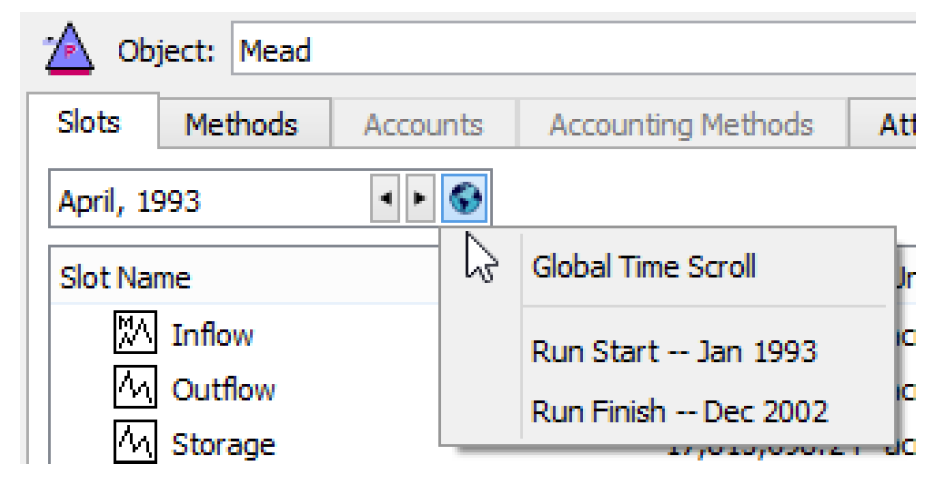The image size is (934, 493).
Task: Click the Object name field showing Mead
Action: coord(570,50)
